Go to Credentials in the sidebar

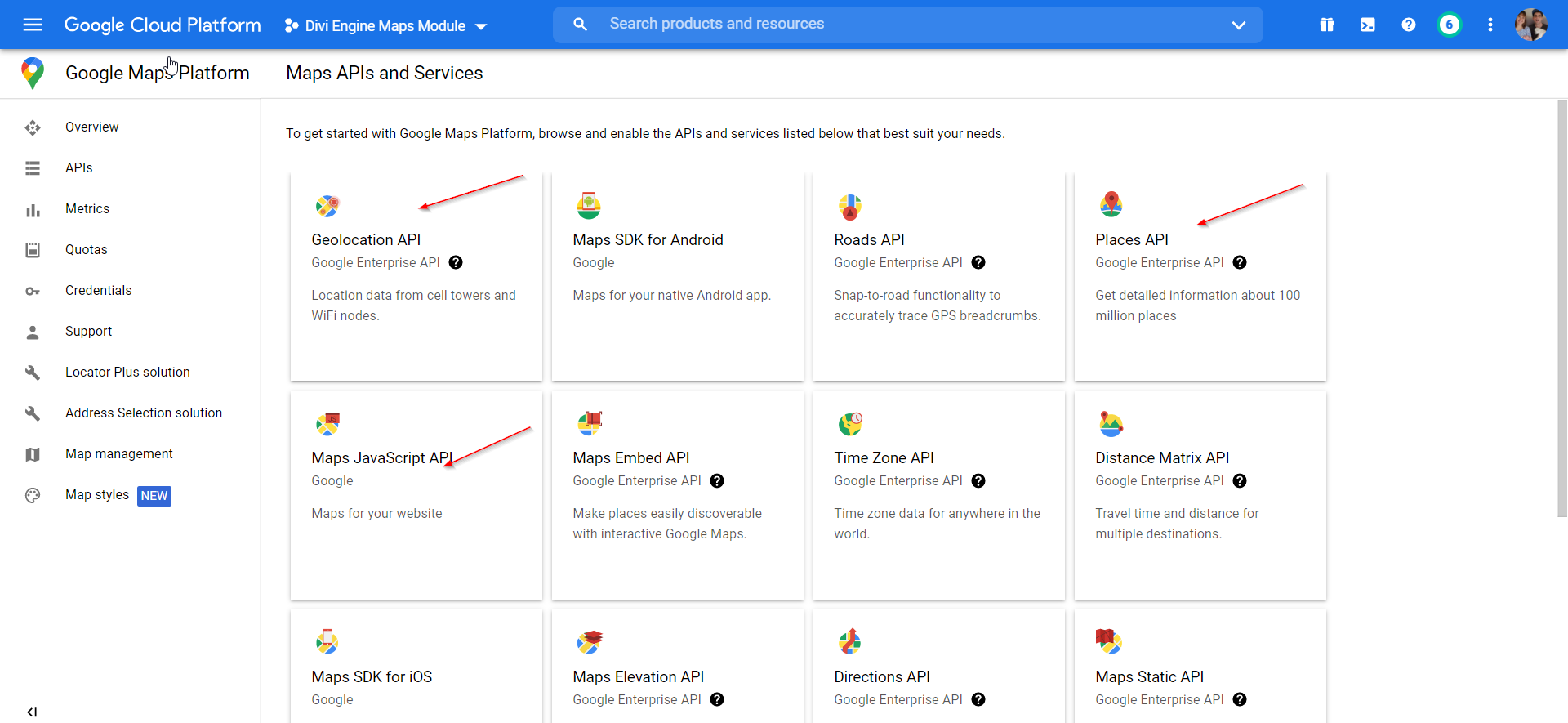coord(98,290)
